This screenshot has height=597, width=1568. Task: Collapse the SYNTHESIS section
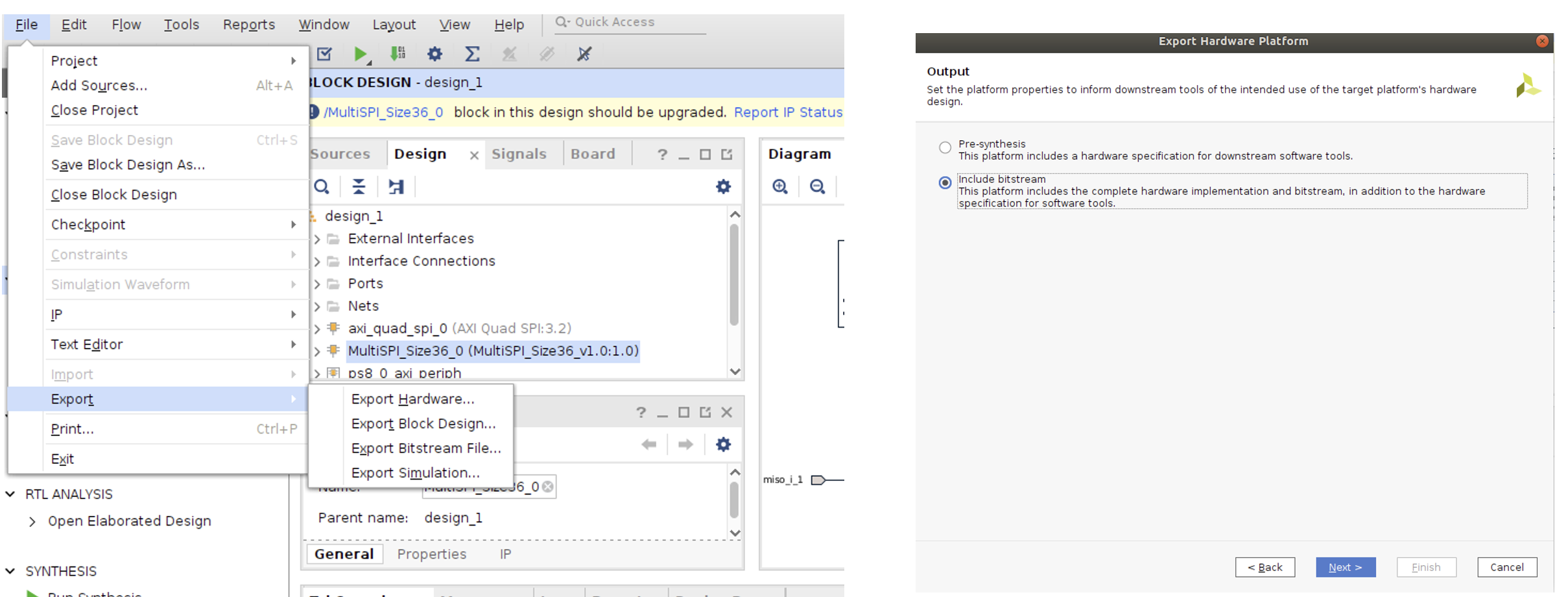point(10,571)
